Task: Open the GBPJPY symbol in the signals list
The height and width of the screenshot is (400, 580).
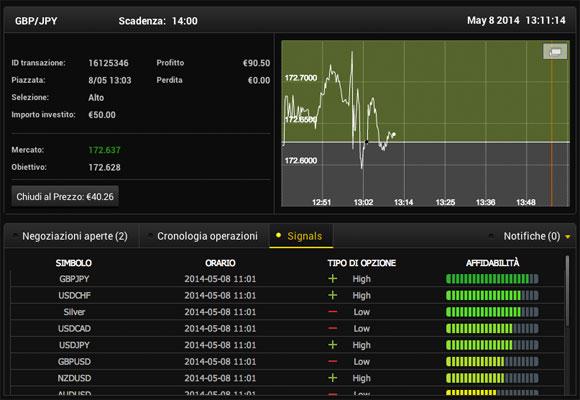Action: click(x=74, y=279)
